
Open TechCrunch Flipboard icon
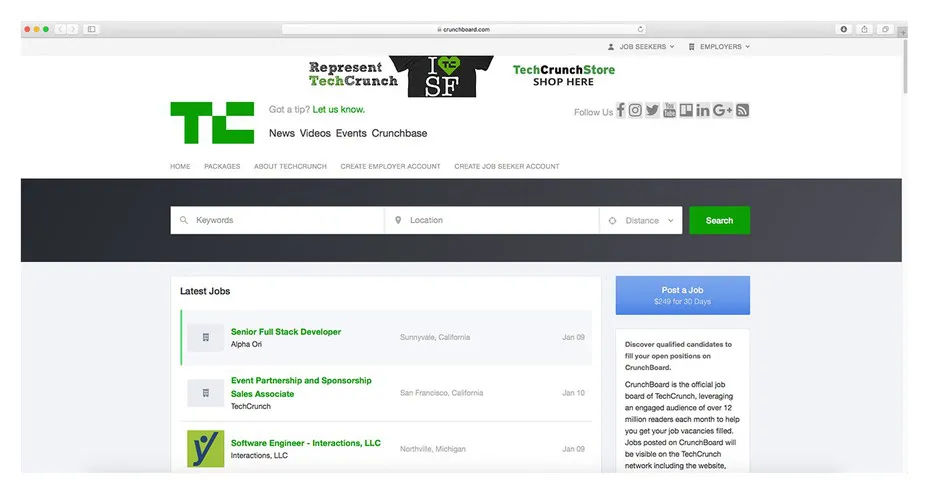[686, 110]
